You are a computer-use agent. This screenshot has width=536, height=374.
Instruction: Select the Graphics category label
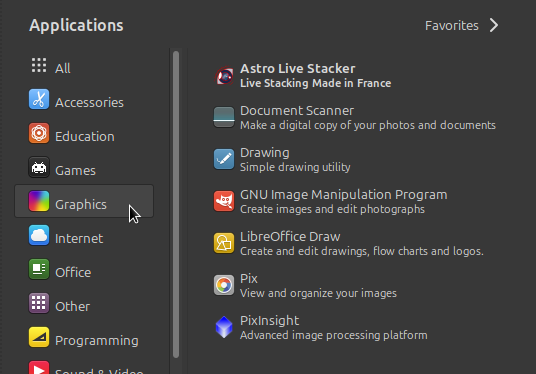point(81,204)
